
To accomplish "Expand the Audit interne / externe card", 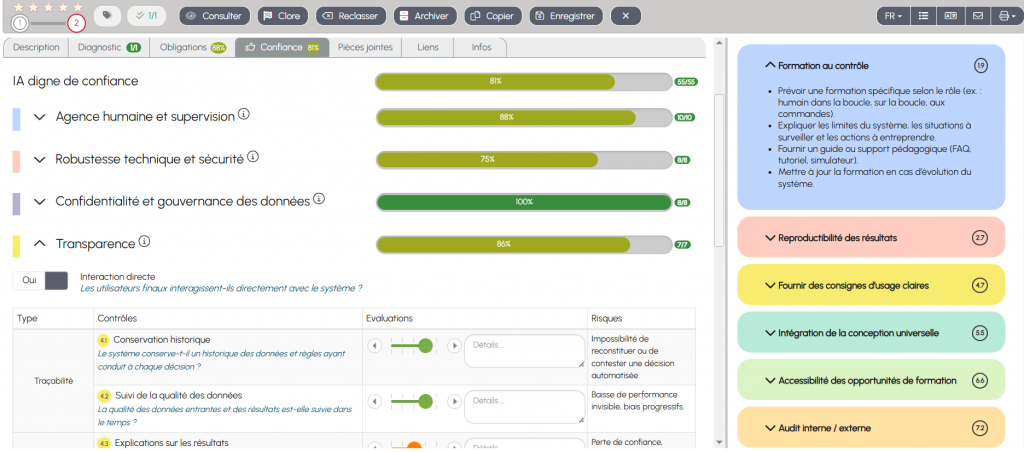I will coord(770,428).
